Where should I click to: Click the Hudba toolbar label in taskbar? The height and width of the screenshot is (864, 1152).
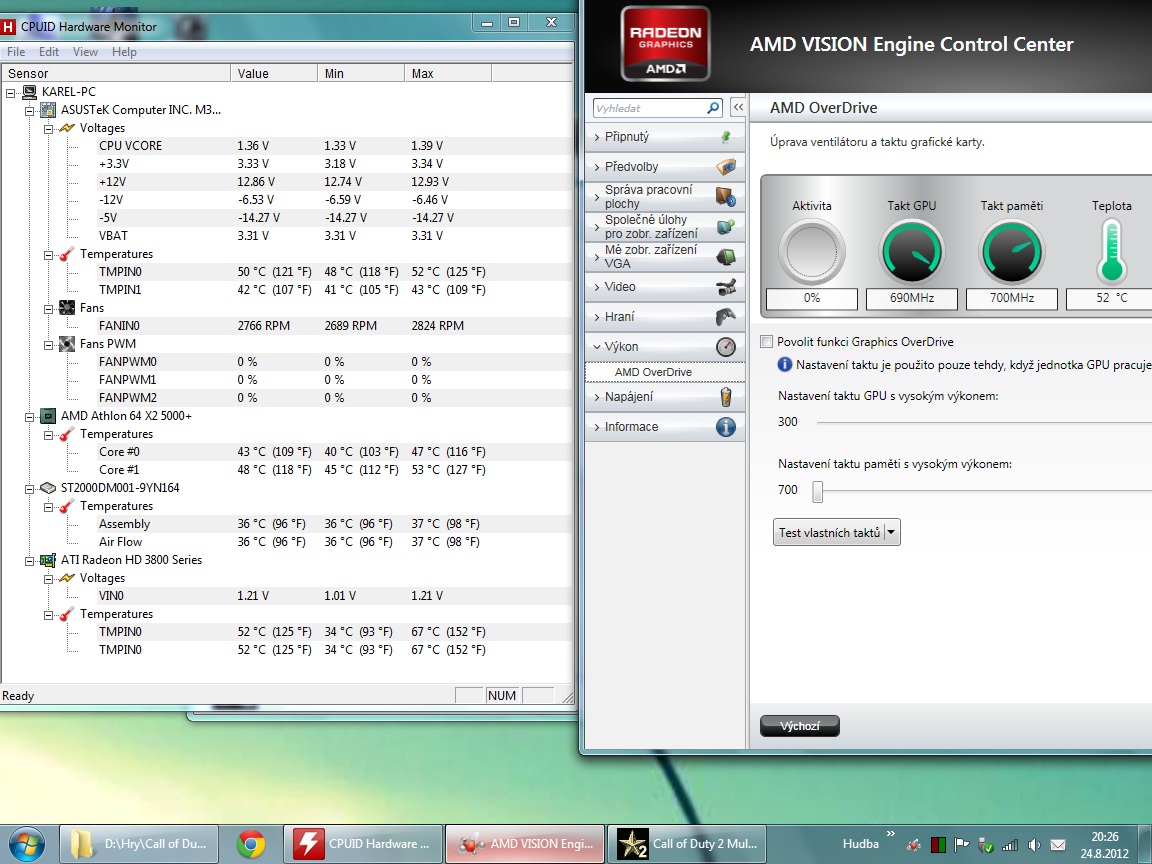click(860, 844)
